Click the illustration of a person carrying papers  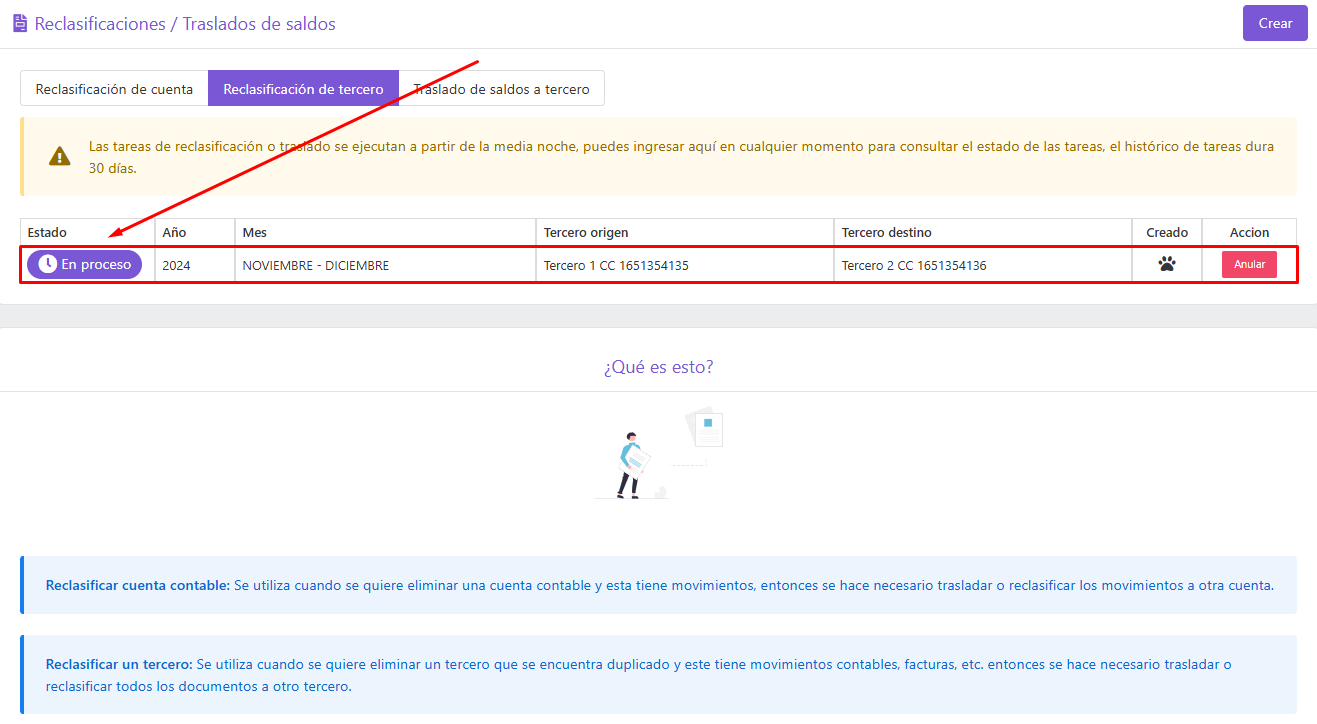click(658, 453)
